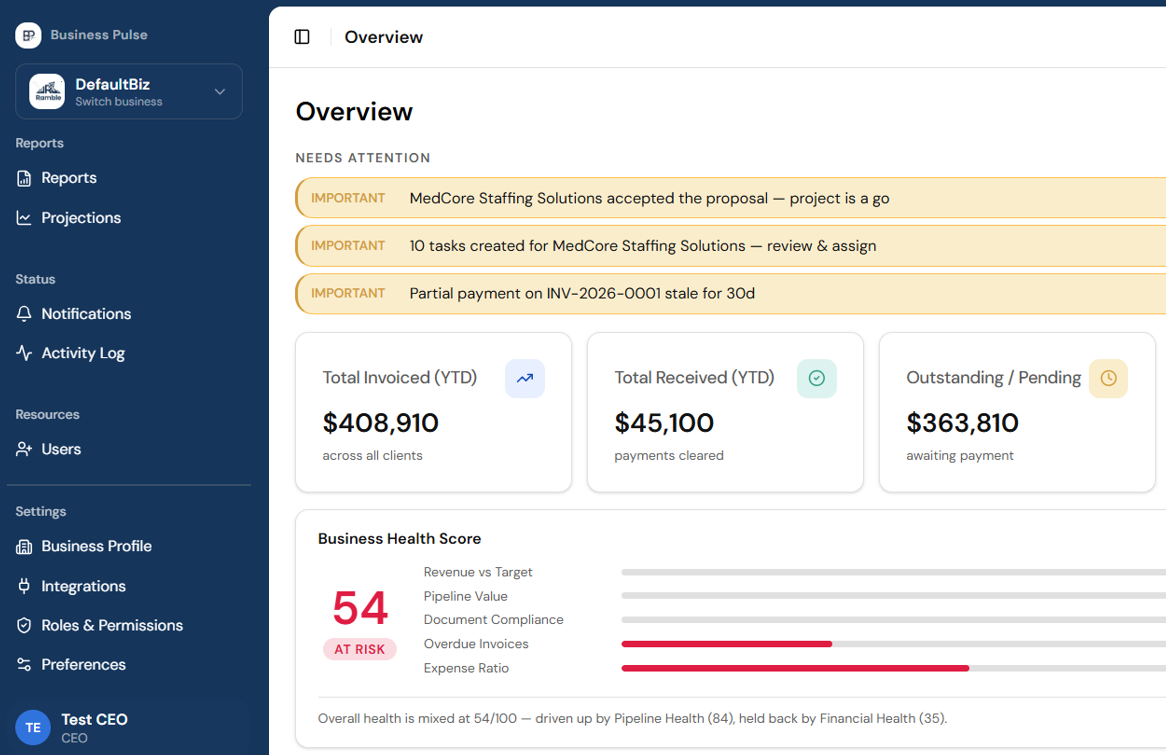This screenshot has width=1166, height=755.
Task: Click the Total Invoiced trending-up icon
Action: tap(525, 379)
